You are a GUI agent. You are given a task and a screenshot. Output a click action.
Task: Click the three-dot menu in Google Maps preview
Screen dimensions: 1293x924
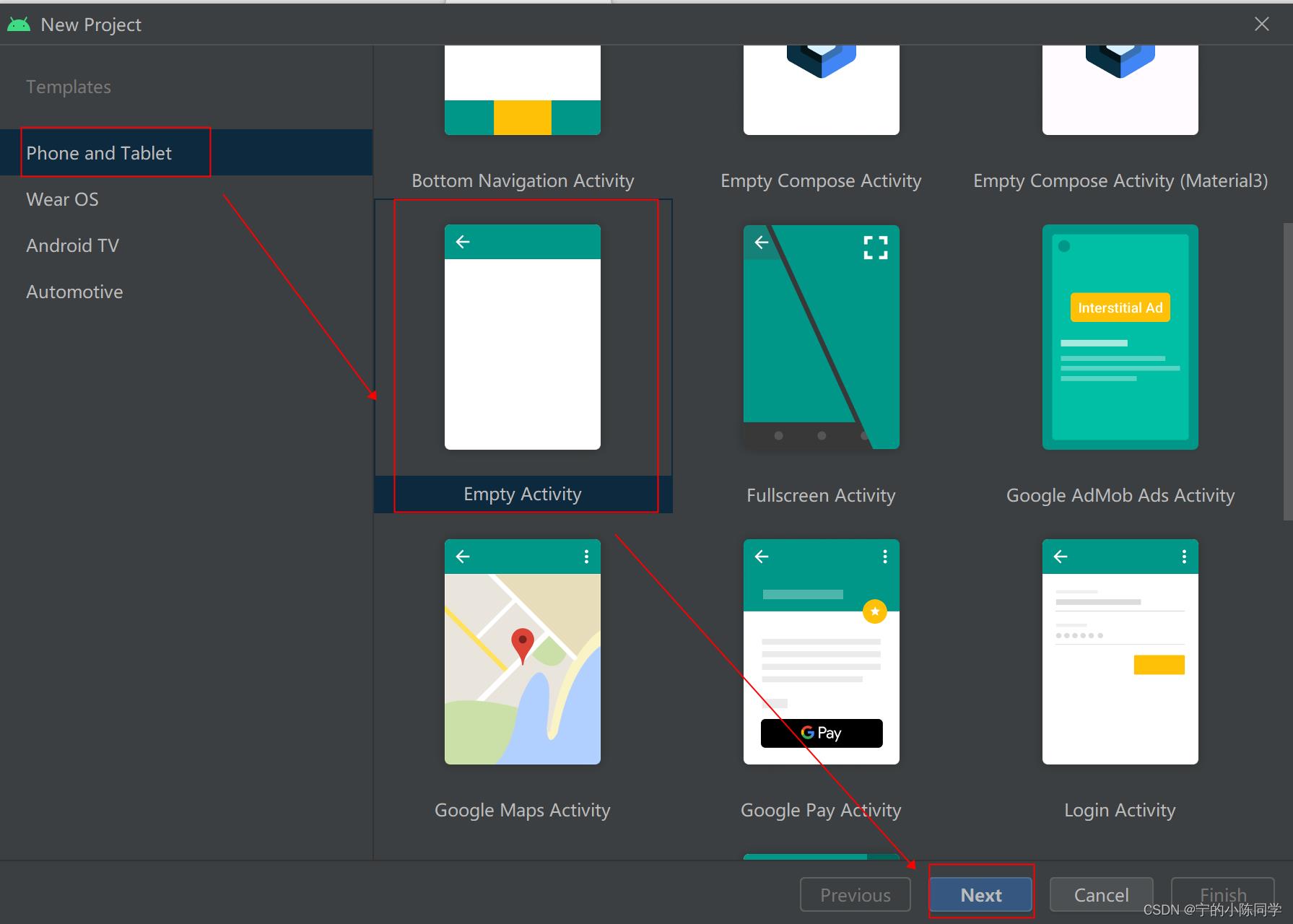(x=586, y=557)
